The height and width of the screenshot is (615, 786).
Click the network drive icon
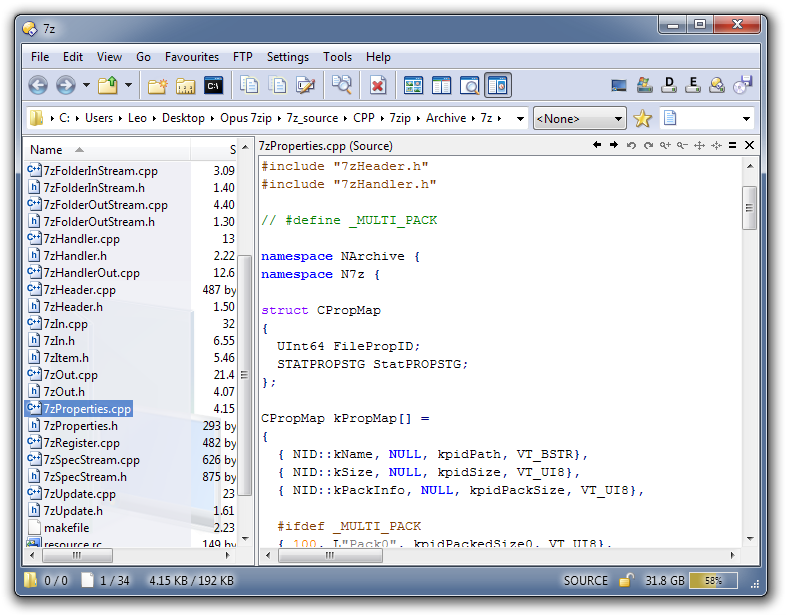click(x=717, y=85)
